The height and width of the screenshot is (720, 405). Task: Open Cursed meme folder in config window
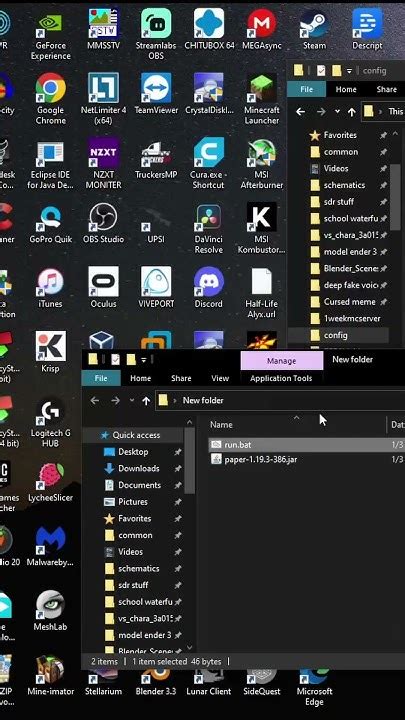[x=349, y=302]
